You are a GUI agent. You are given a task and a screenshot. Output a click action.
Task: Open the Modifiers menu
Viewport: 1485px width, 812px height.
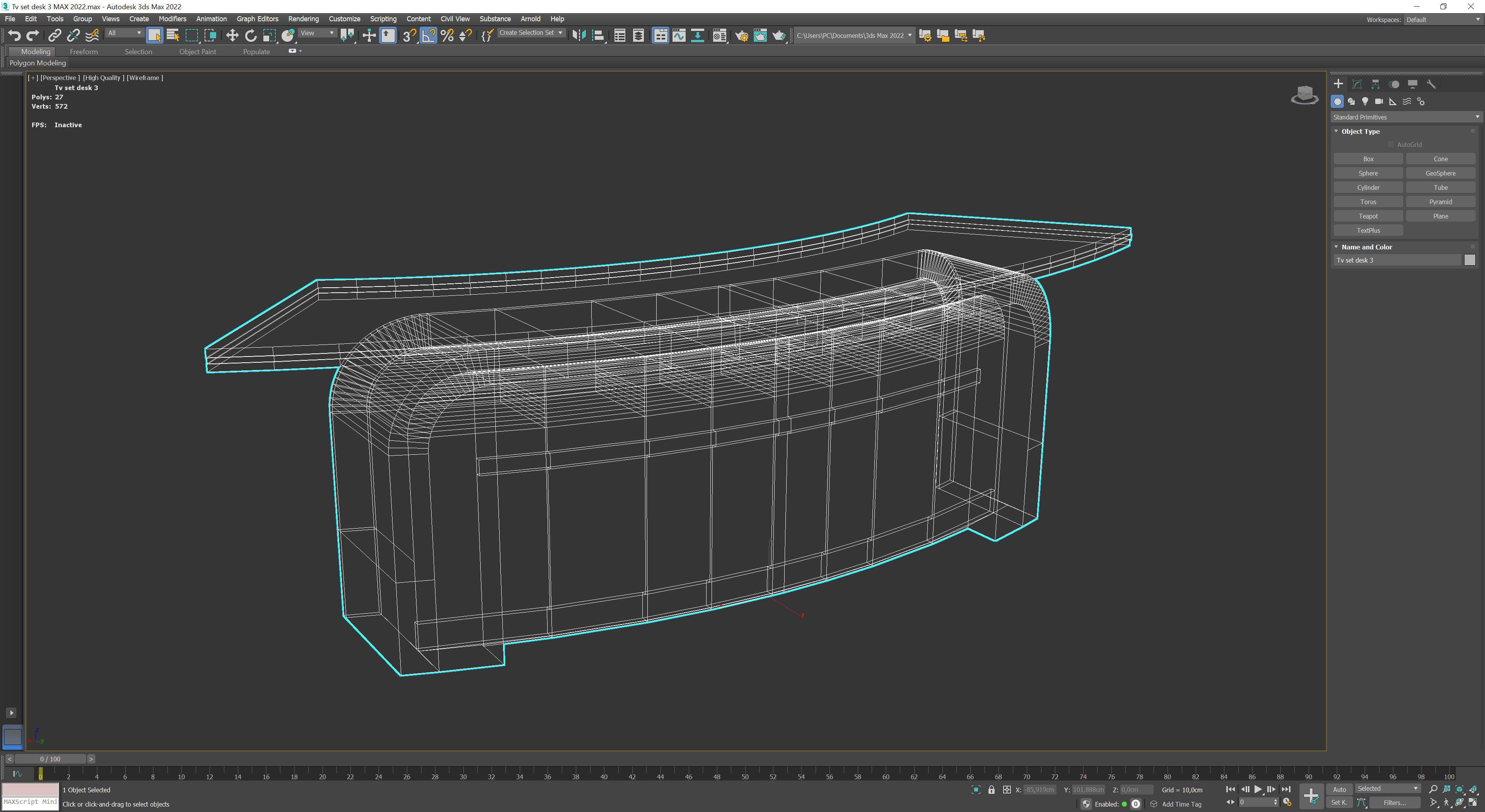(172, 19)
